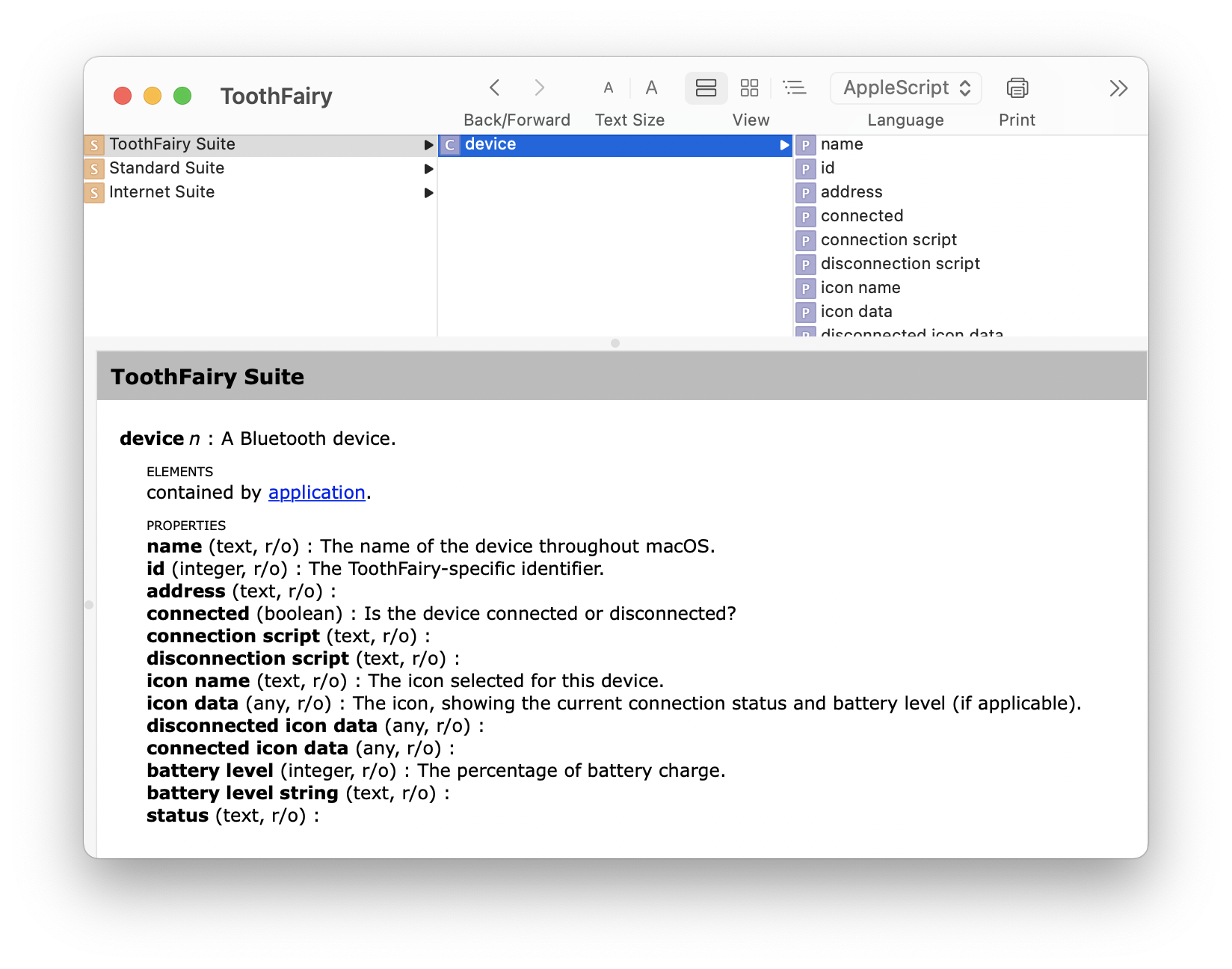
Task: Switch to the outline list view
Action: [x=794, y=88]
